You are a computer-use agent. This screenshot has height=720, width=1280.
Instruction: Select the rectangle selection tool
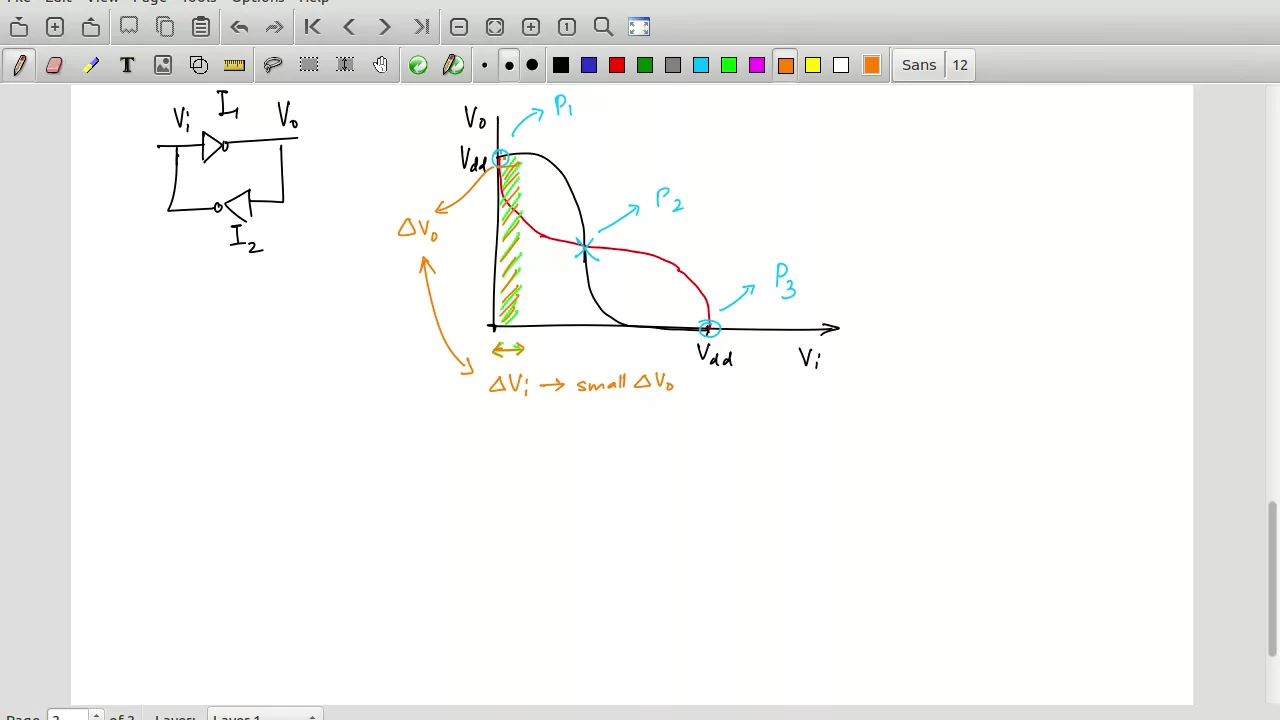click(309, 65)
